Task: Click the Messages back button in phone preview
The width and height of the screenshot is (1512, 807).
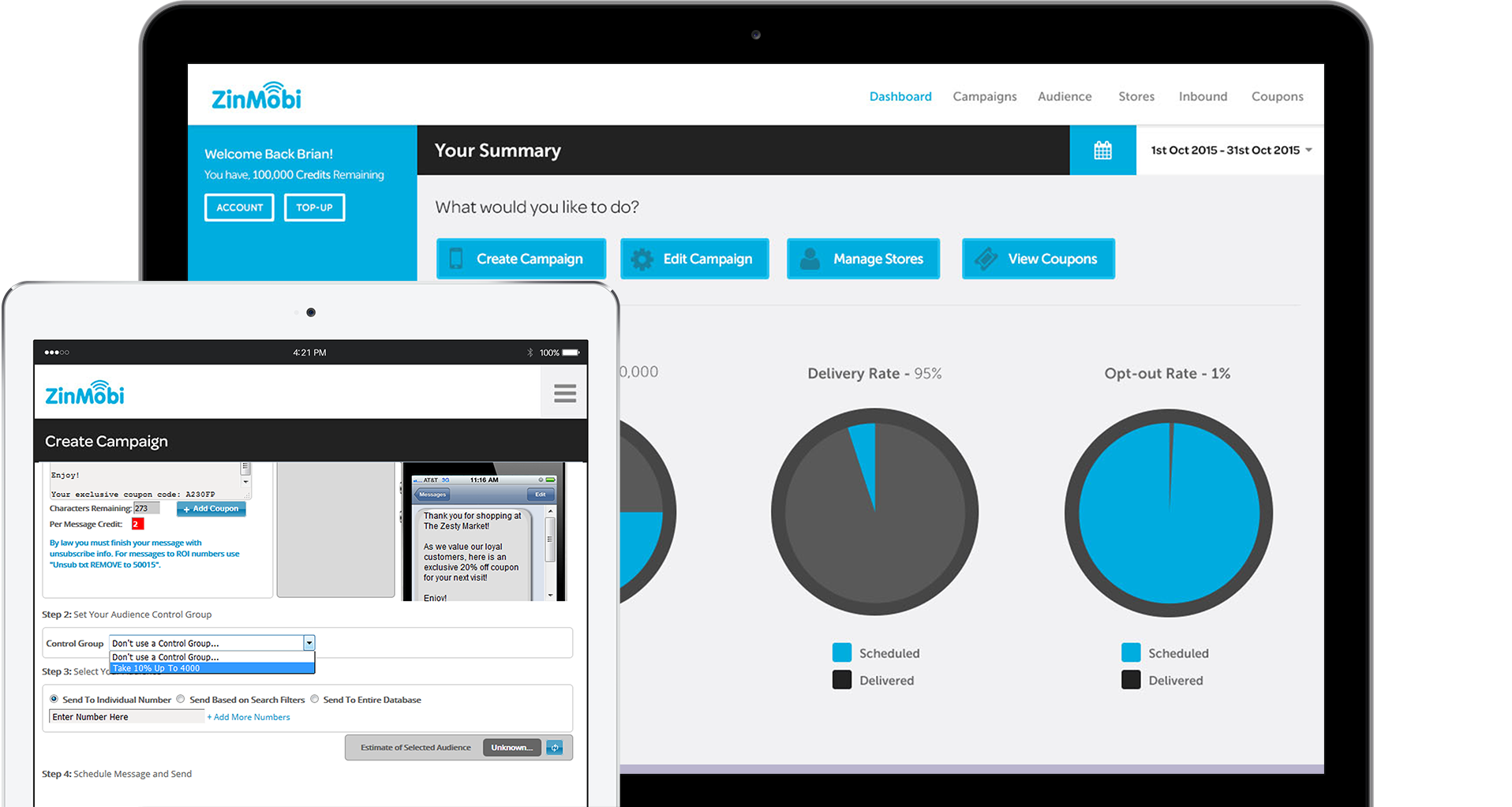Action: click(432, 495)
